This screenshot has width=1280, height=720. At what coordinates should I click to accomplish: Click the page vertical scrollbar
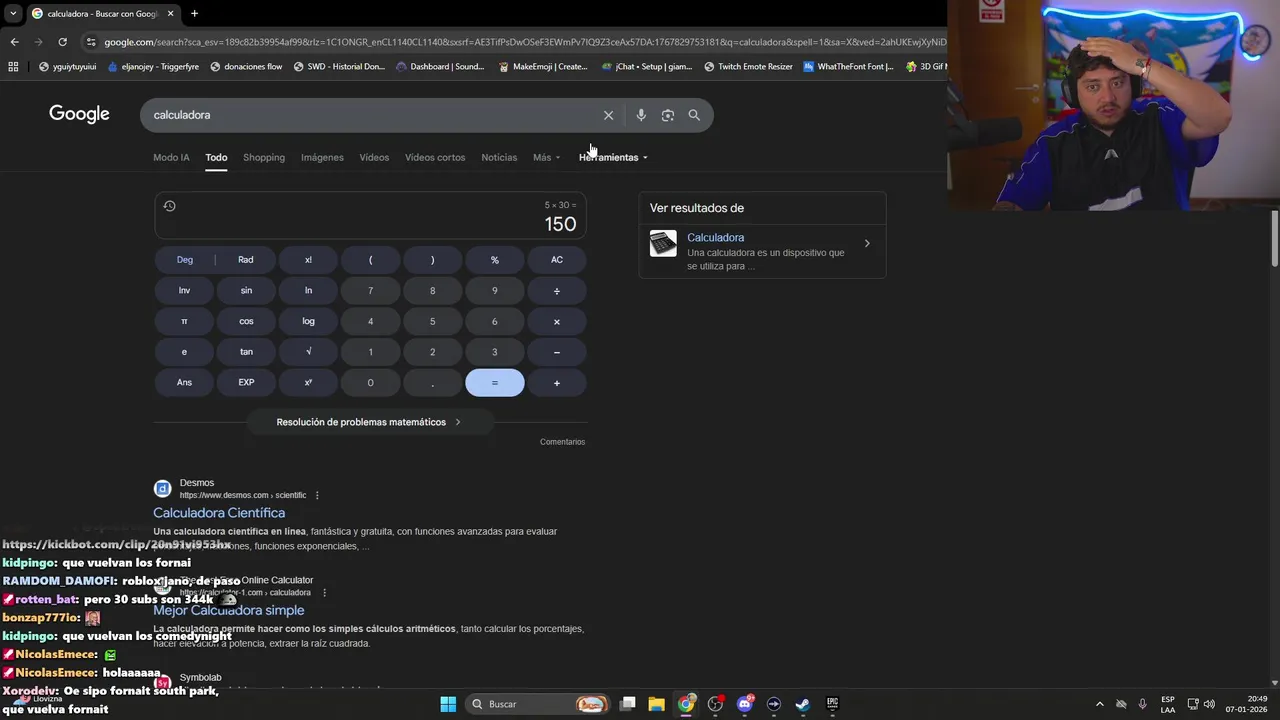click(x=1274, y=238)
